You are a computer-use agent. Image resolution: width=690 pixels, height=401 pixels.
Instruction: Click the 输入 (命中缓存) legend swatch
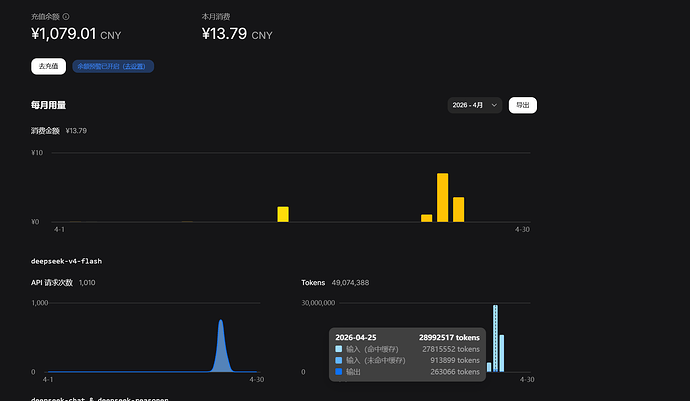tap(339, 349)
